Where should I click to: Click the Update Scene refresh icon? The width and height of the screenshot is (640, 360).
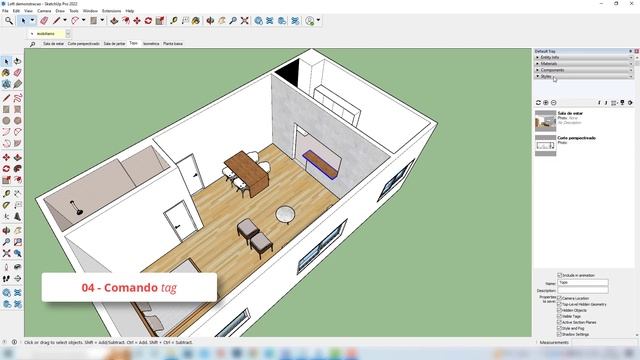coord(538,103)
